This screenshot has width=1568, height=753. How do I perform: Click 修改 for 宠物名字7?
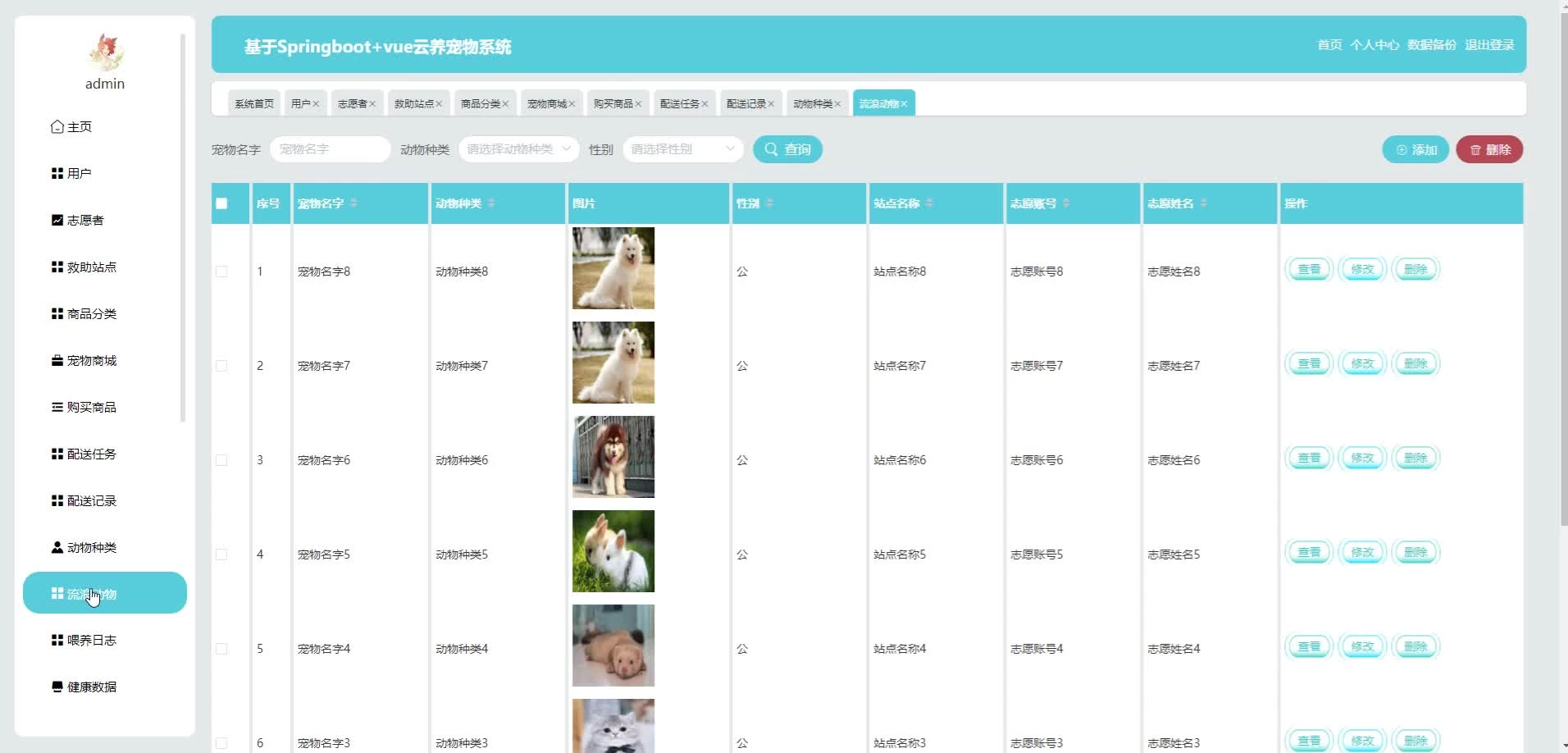point(1362,364)
